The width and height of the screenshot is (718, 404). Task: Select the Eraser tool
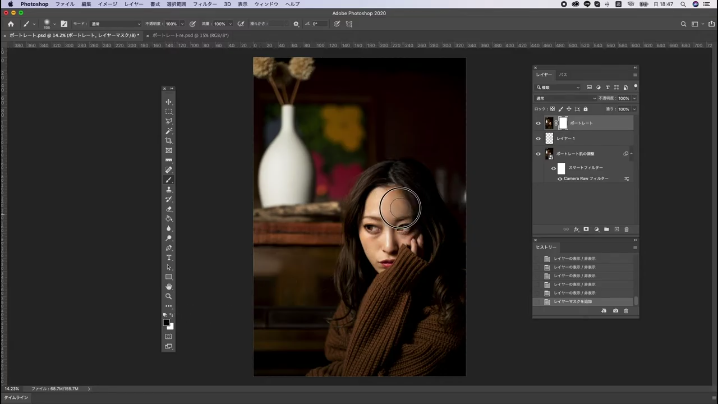(x=169, y=209)
